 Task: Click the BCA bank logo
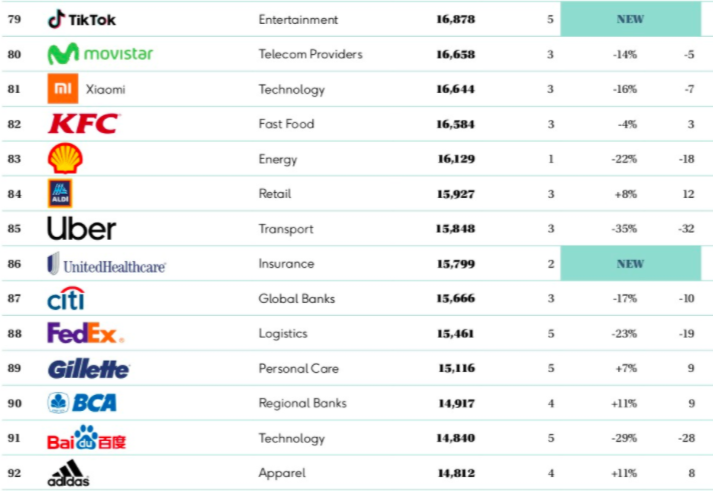82,403
